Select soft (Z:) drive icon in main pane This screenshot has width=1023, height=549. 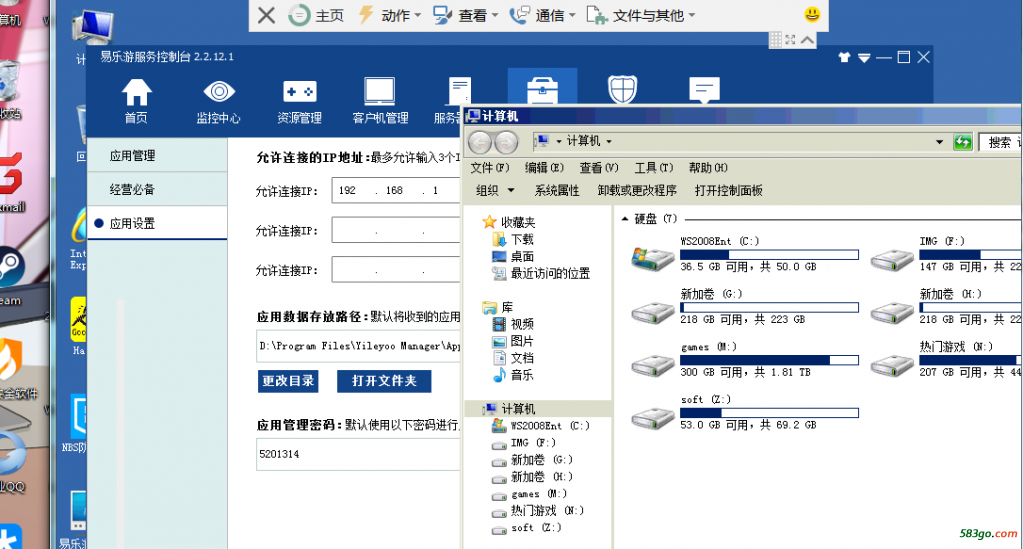[653, 417]
